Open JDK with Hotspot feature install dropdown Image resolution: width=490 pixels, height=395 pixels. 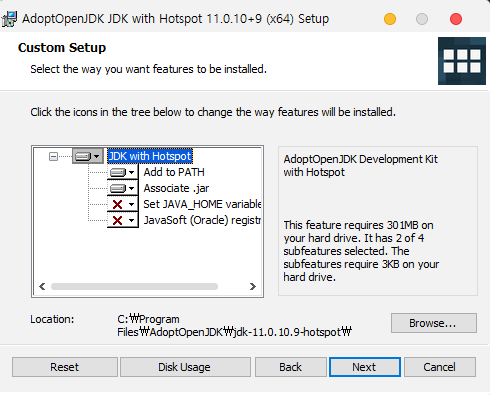point(88,156)
